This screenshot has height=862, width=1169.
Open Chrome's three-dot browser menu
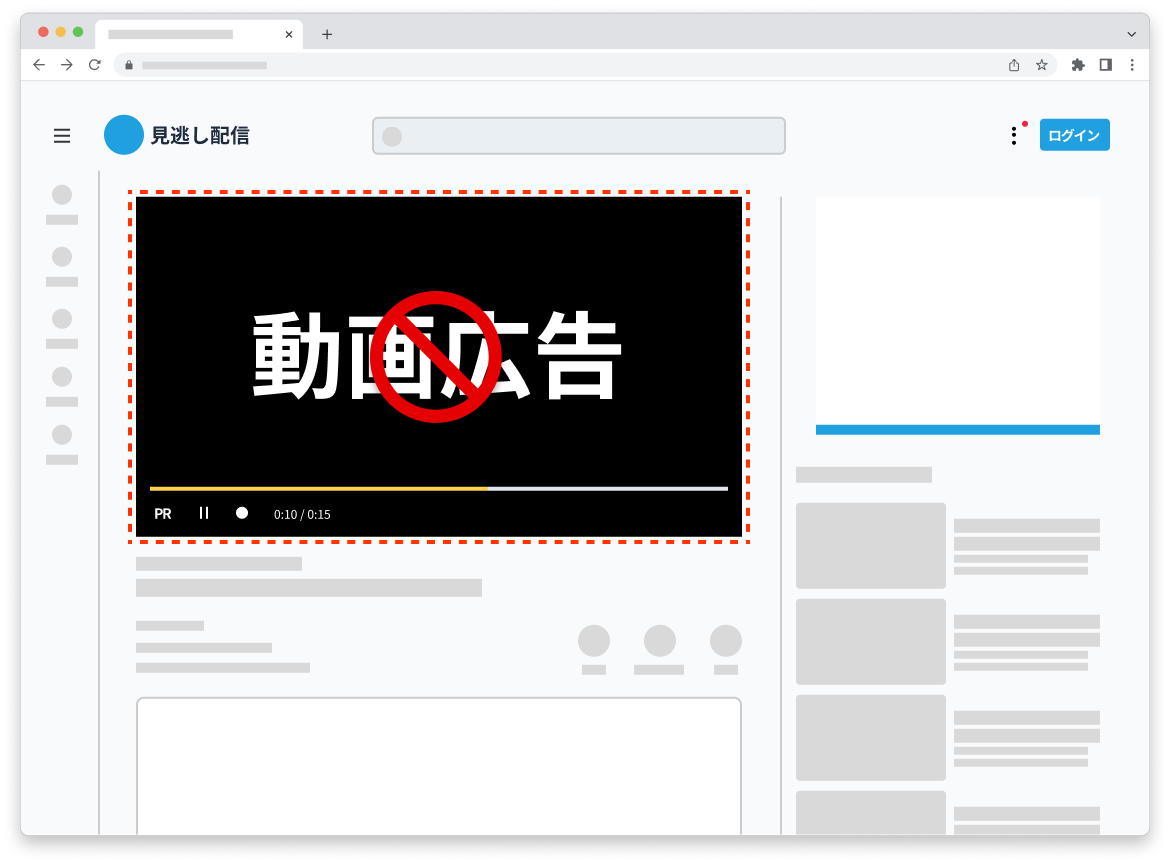coord(1132,64)
